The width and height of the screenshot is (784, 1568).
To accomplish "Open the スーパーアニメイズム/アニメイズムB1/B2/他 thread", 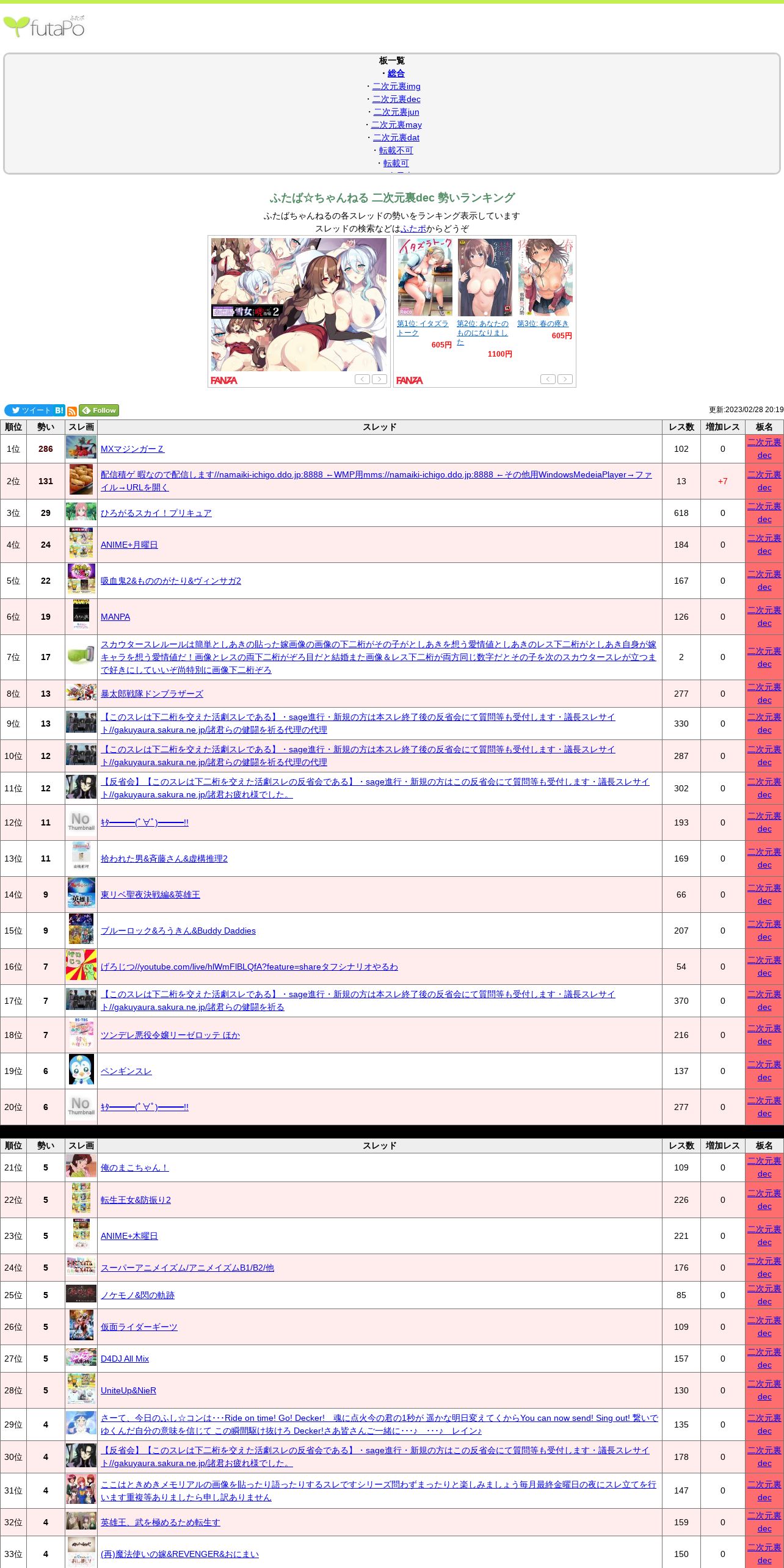I will pyautogui.click(x=187, y=1268).
